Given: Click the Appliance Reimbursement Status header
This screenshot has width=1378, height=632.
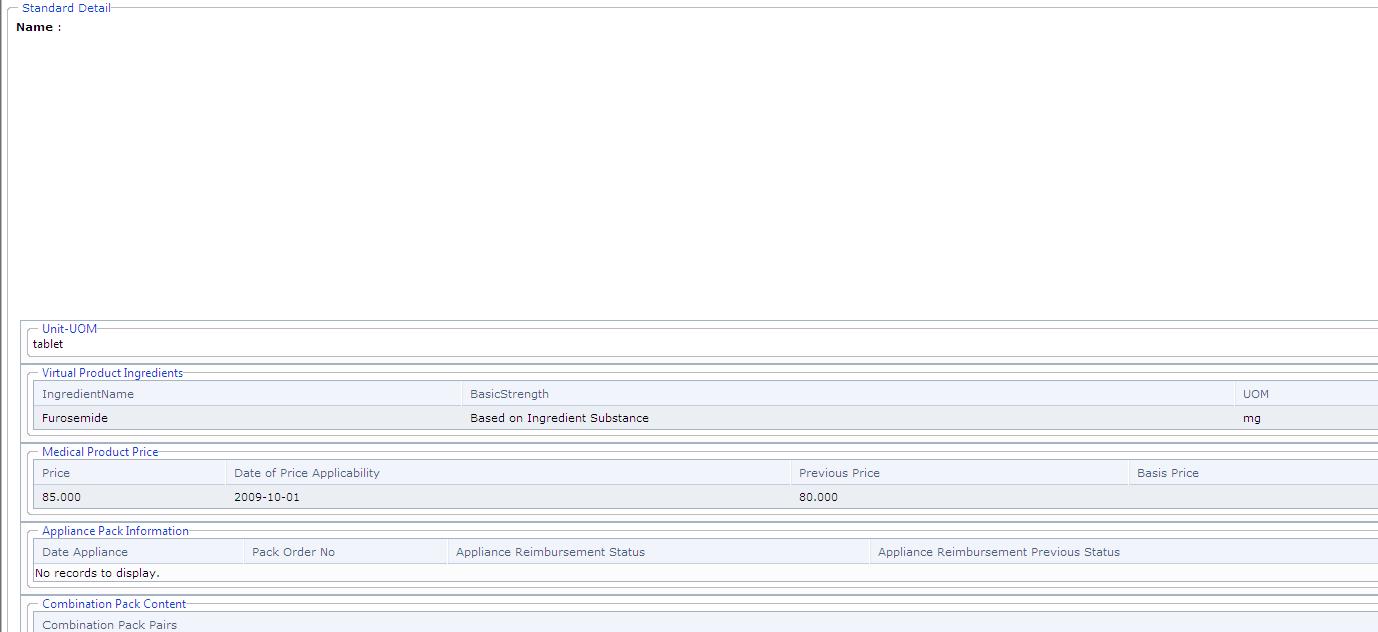Looking at the screenshot, I should point(550,552).
